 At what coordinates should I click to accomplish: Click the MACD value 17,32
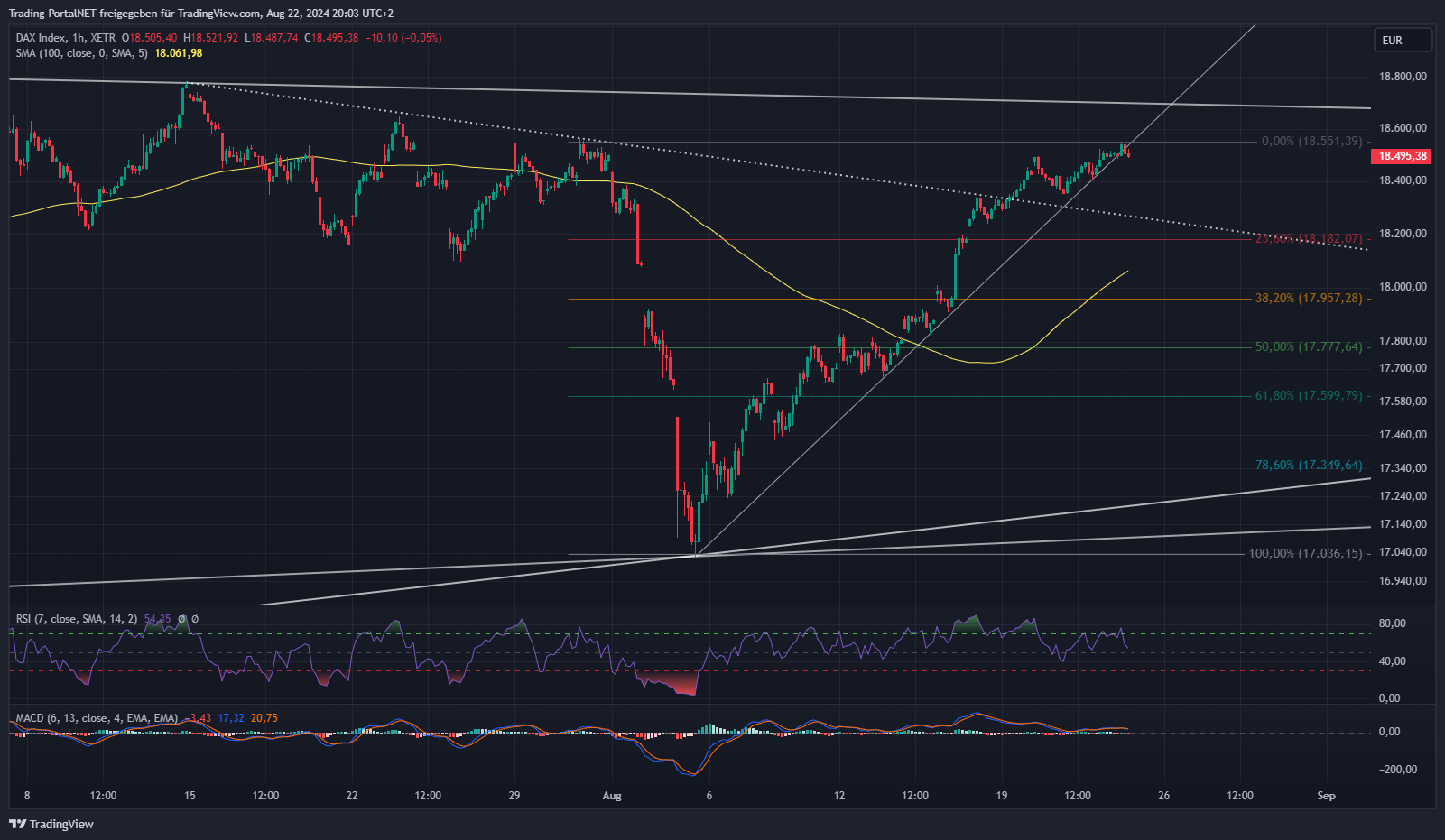point(231,718)
